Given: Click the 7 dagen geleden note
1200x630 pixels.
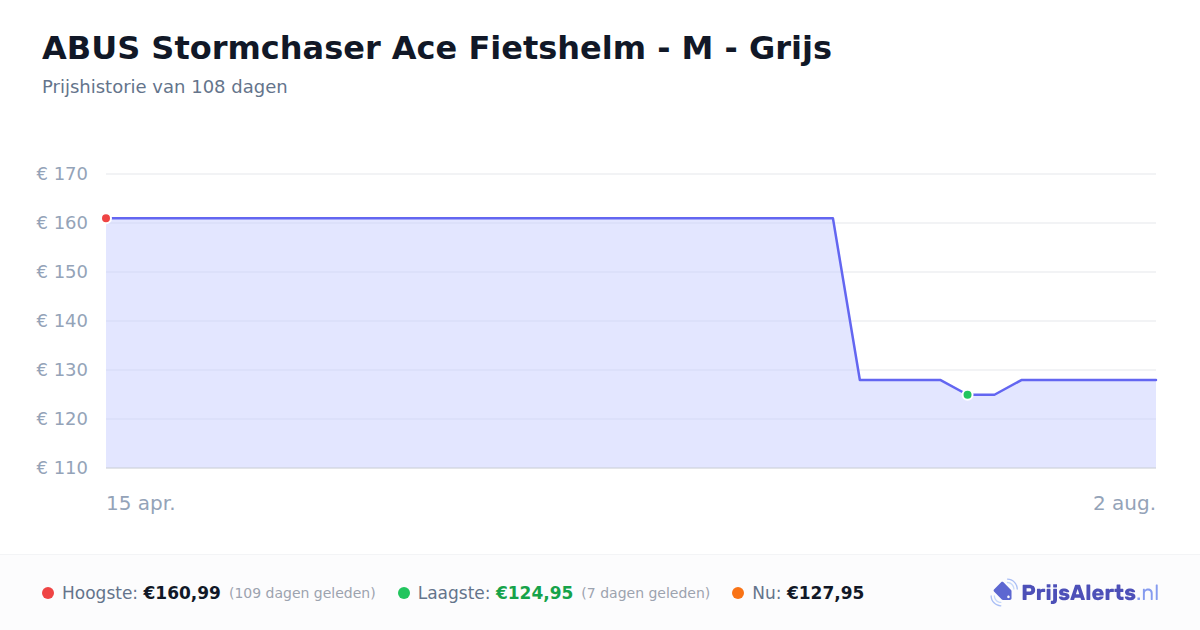Looking at the screenshot, I should point(646,593).
